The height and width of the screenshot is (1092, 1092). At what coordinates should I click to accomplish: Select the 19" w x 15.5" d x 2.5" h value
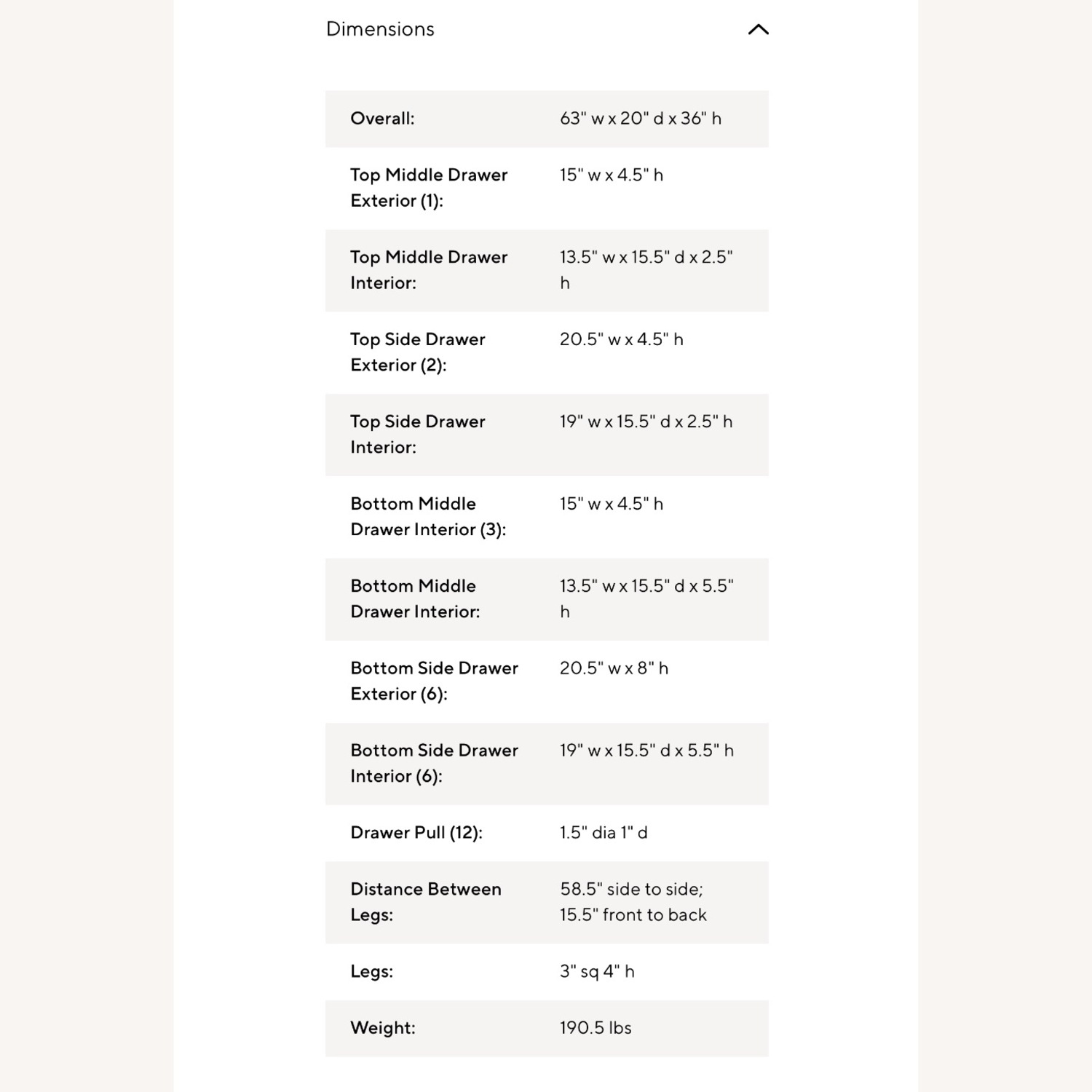(x=646, y=422)
